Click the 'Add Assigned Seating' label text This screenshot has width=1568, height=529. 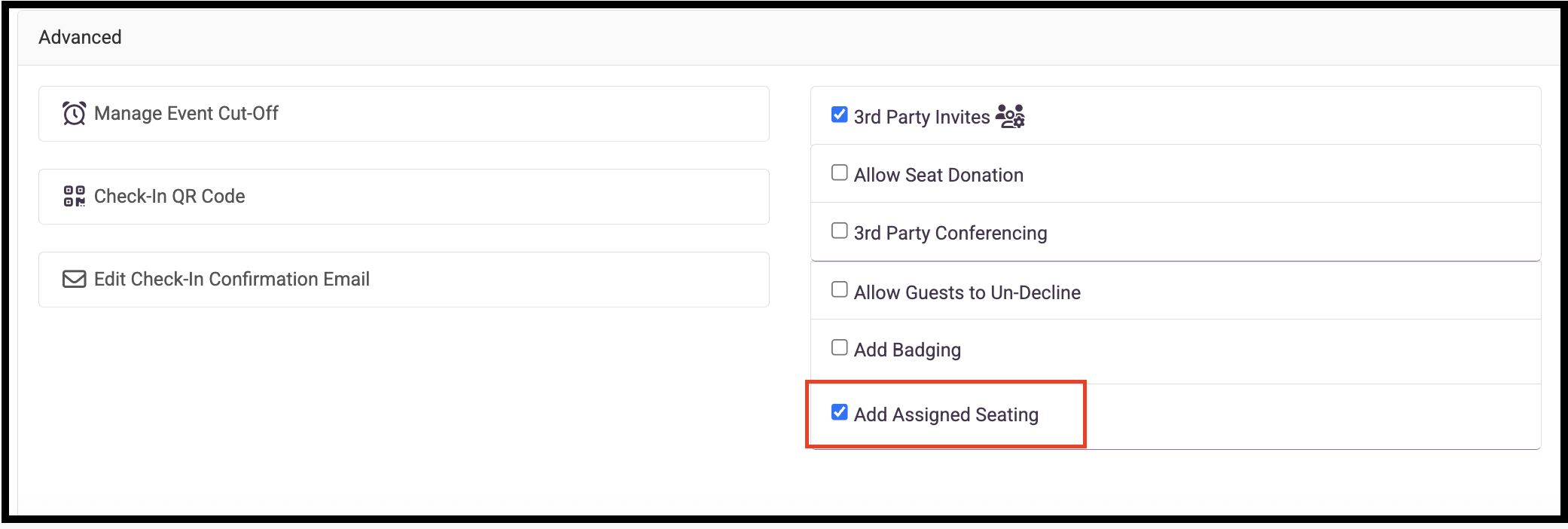click(x=946, y=414)
